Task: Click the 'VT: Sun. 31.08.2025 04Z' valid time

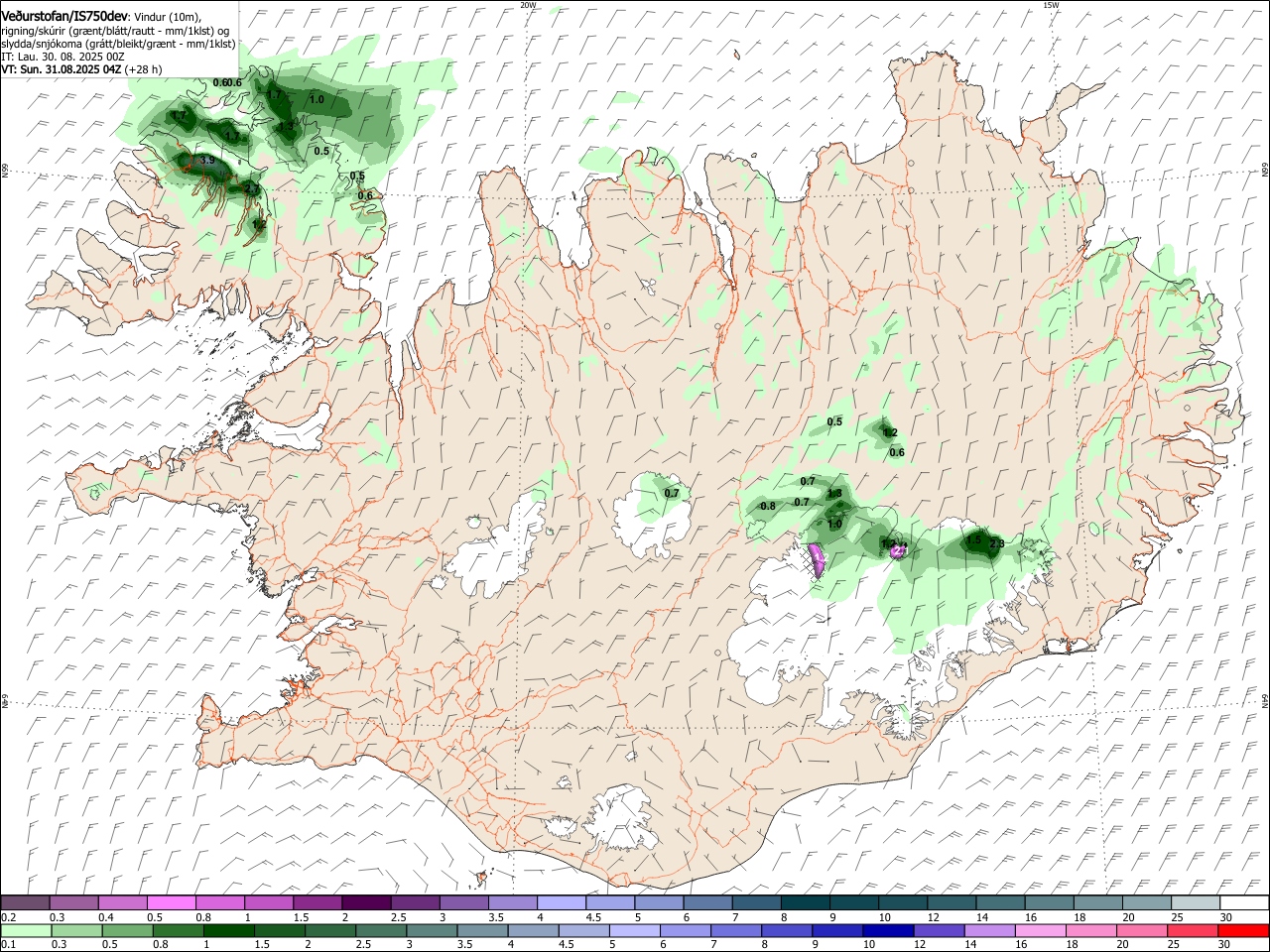Action: (x=62, y=70)
